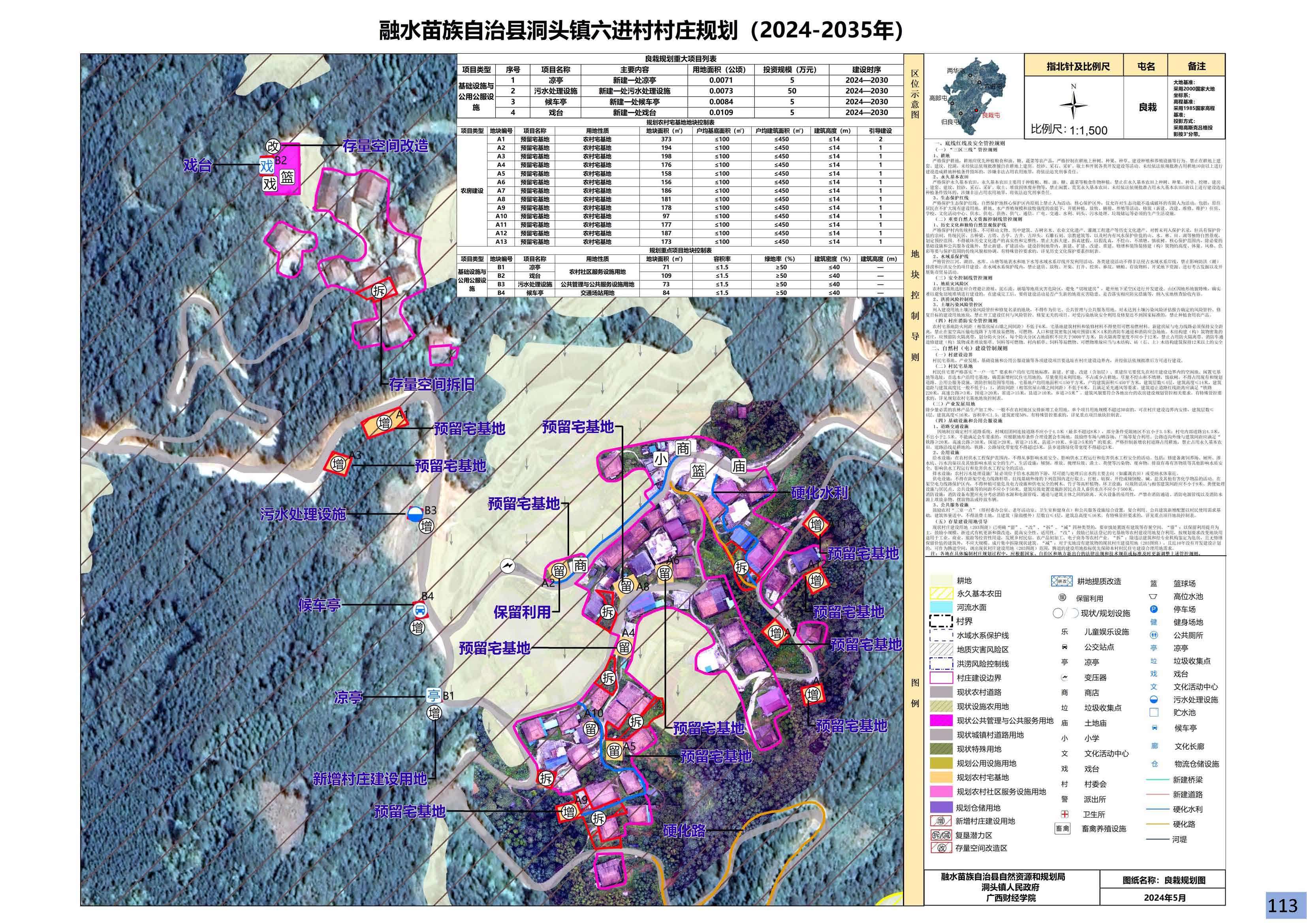The height and width of the screenshot is (924, 1307).
Task: Click the cyan 河流水面 legend swatch
Action: point(941,608)
